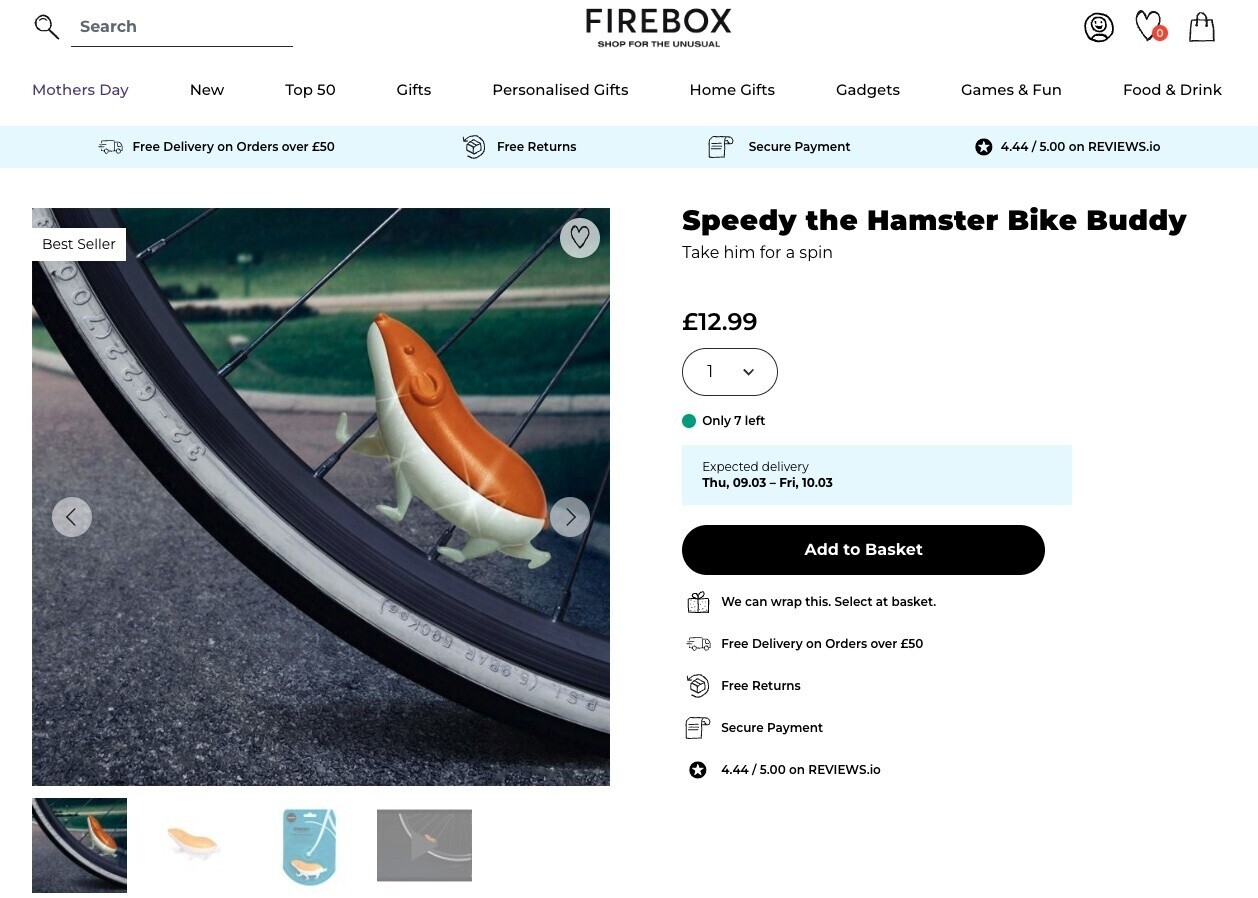1258x898 pixels.
Task: Play the product video thumbnail
Action: [x=424, y=845]
